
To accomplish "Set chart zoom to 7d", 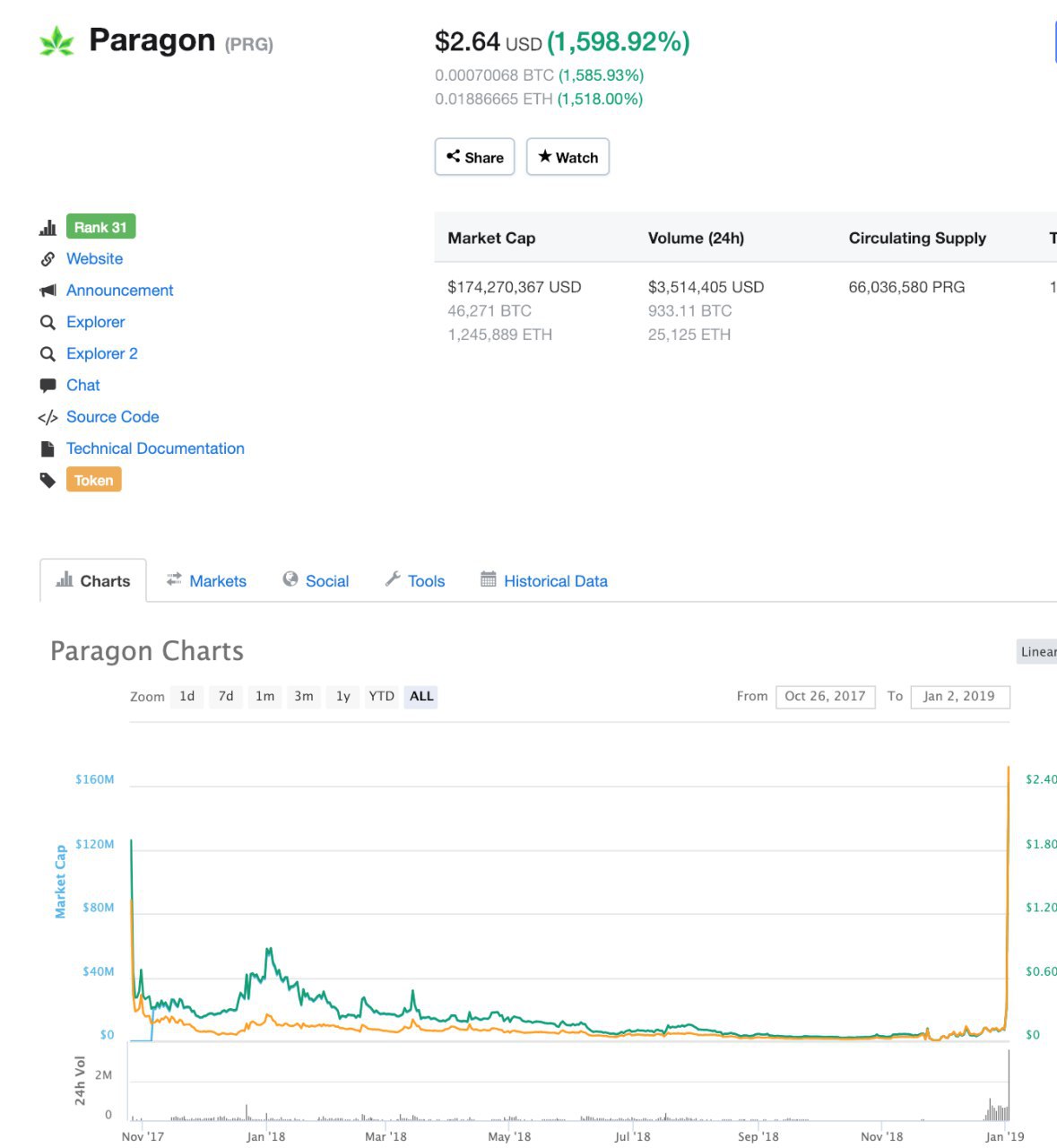I will click(x=226, y=696).
